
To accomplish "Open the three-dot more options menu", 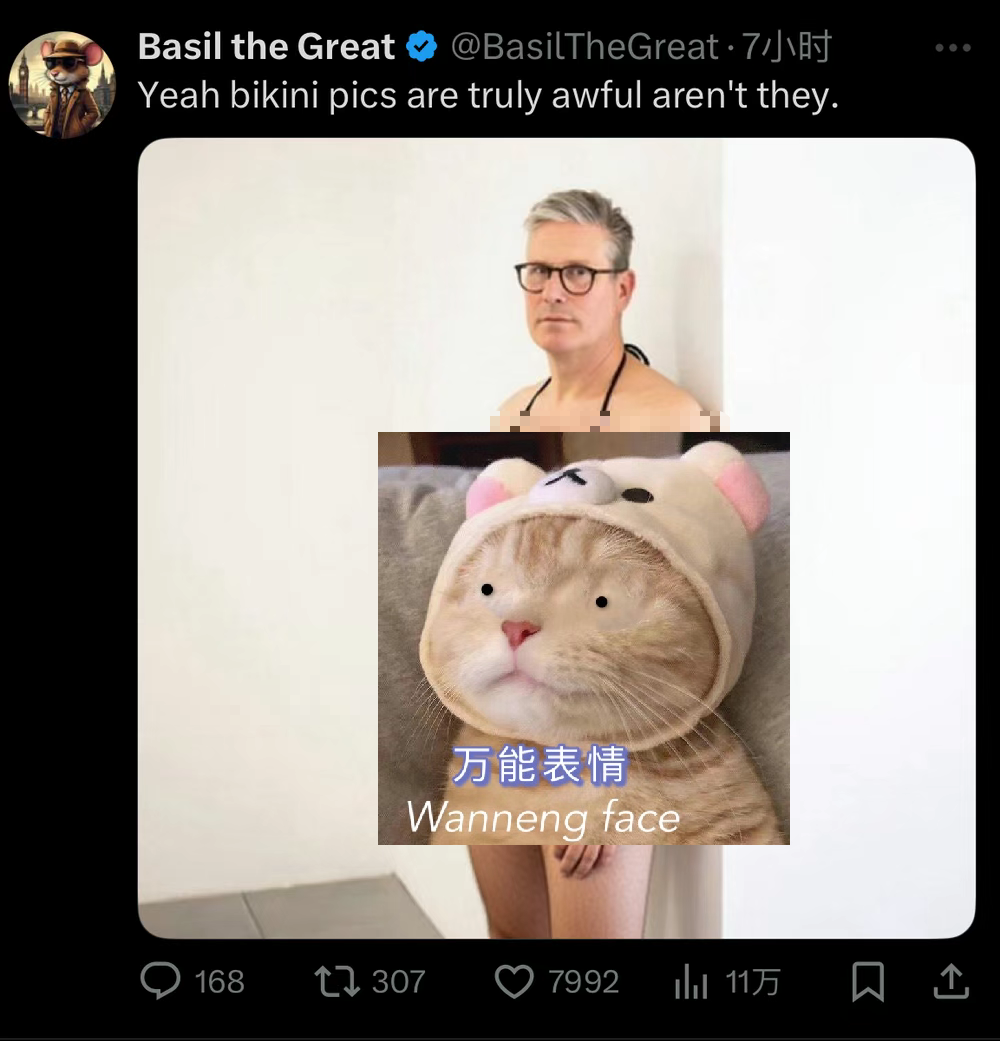I will pos(954,48).
